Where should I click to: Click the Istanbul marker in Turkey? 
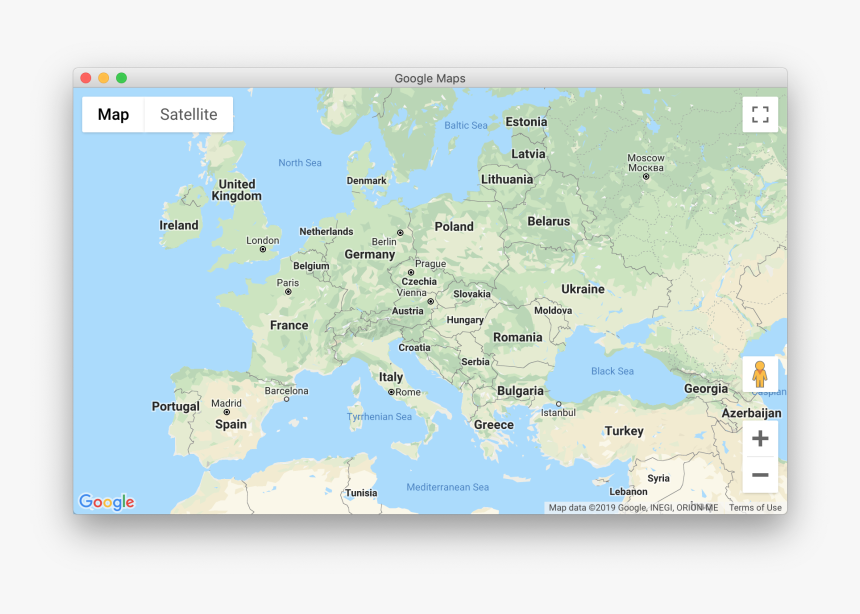558,403
